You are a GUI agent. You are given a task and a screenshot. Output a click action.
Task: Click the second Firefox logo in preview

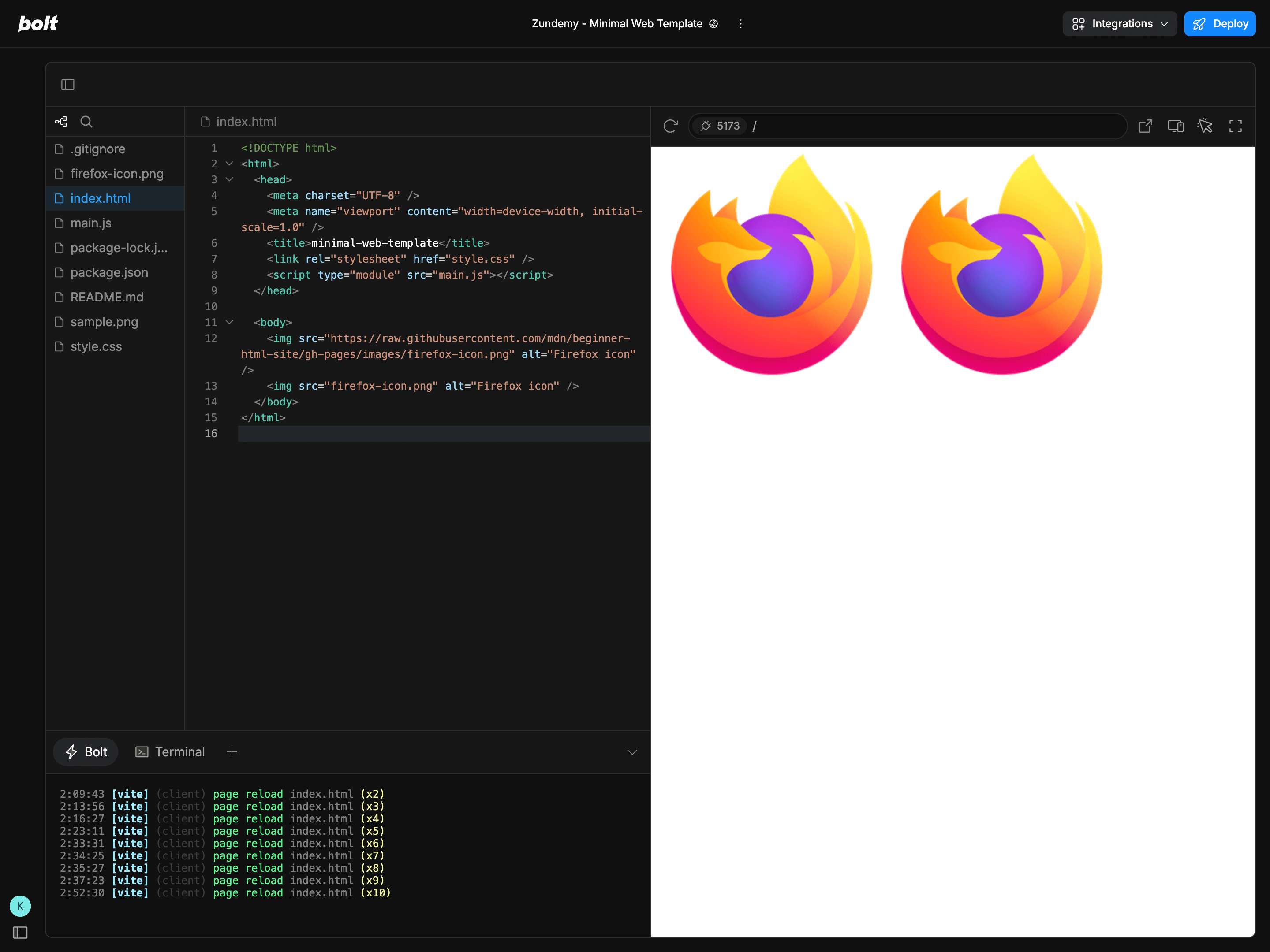point(1002,264)
